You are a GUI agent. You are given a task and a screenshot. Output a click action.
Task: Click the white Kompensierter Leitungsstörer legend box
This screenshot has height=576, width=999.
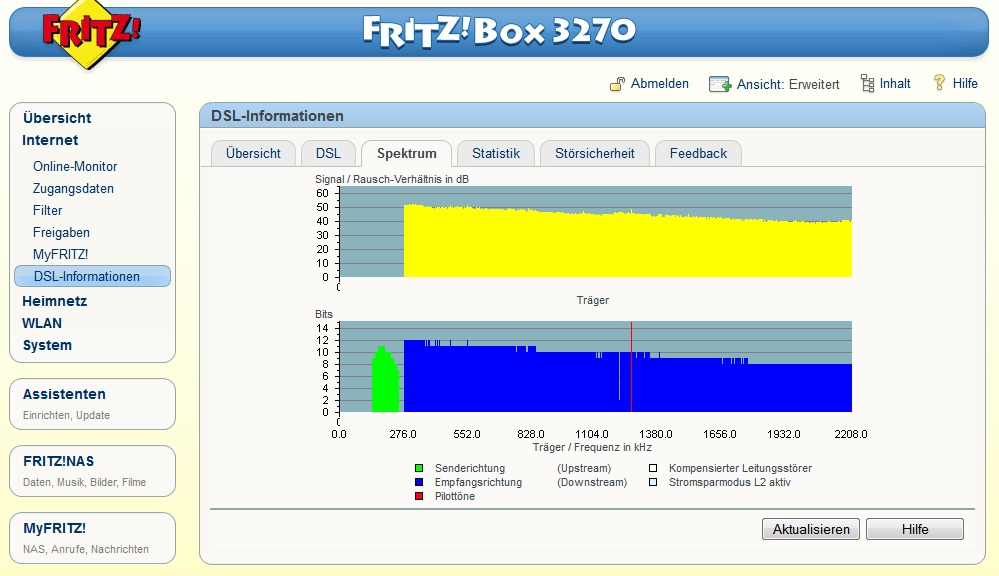coord(653,468)
